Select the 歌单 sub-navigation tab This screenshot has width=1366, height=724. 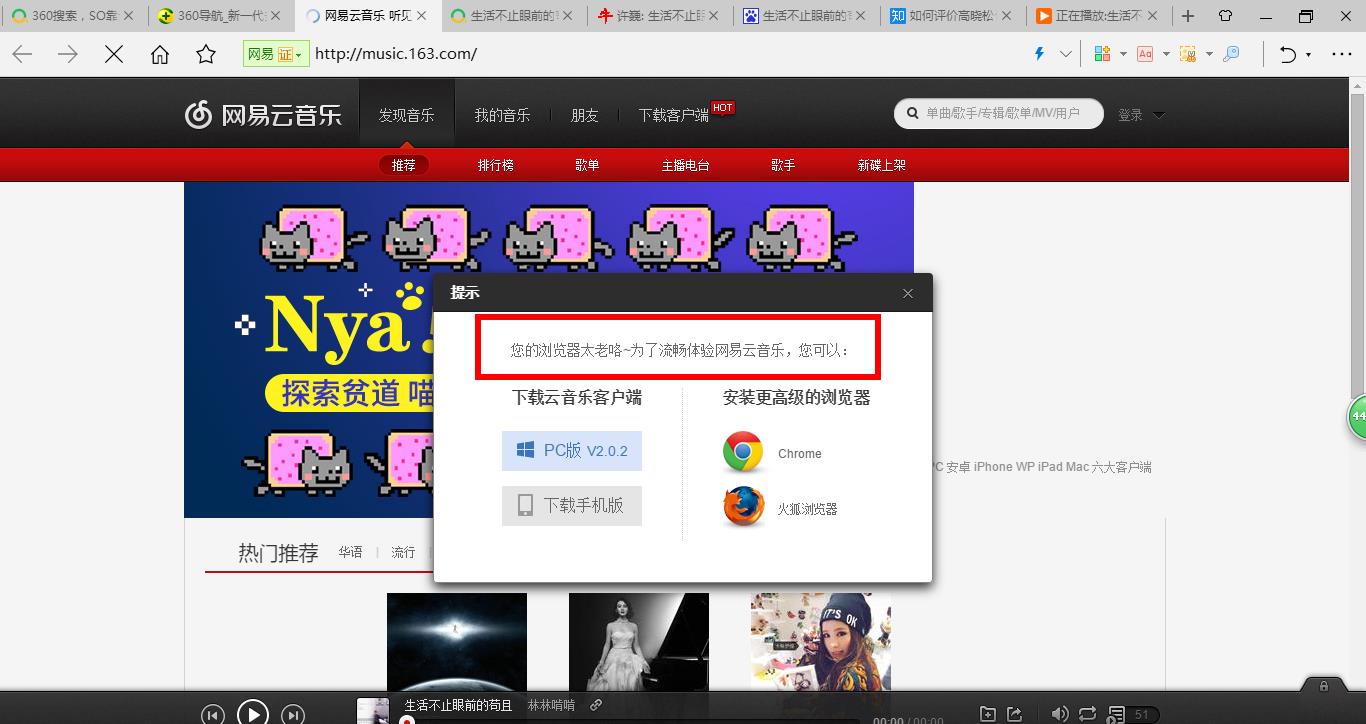coord(587,165)
